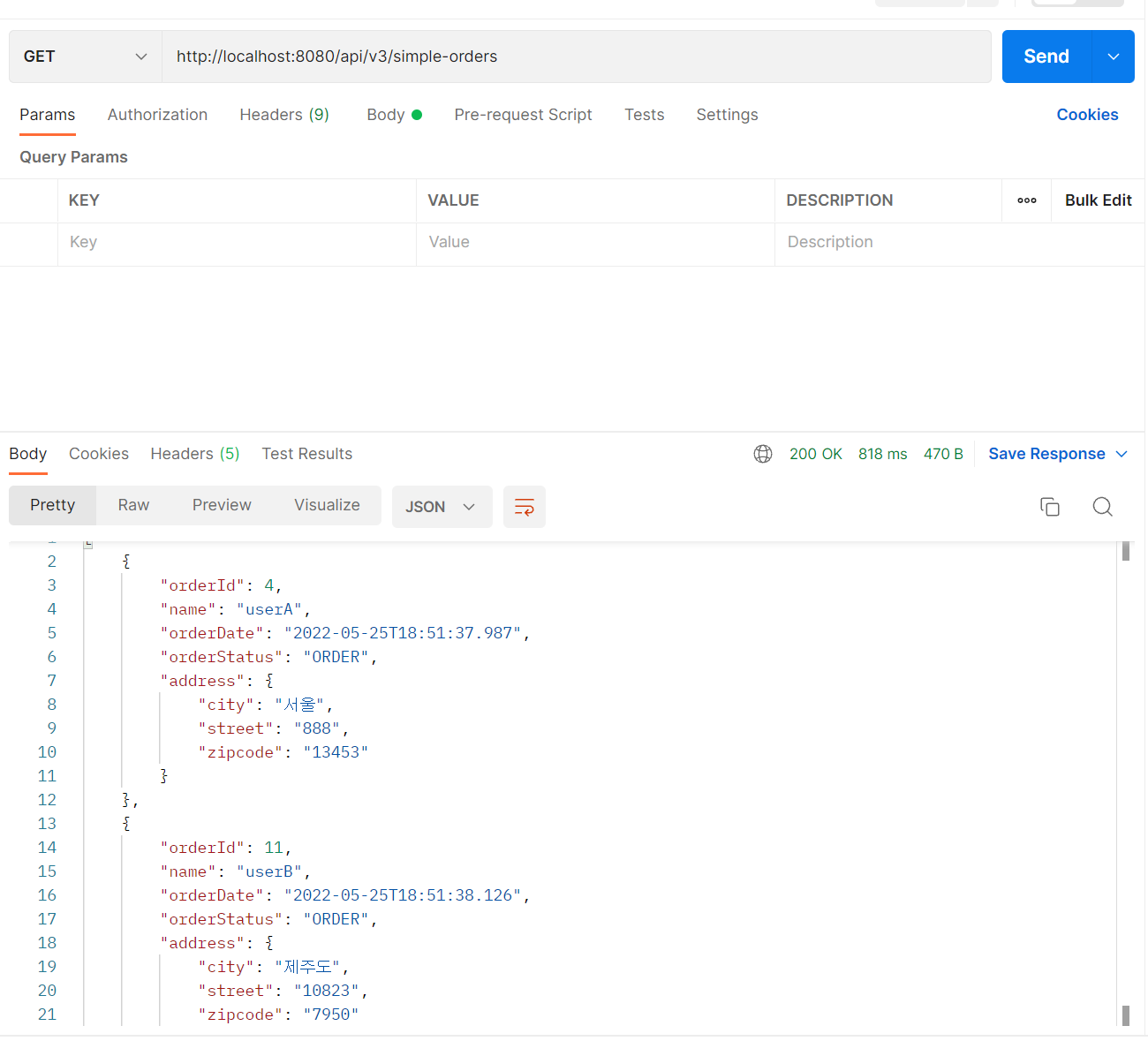1148x1041 pixels.
Task: Click the 200 OK status text
Action: tap(816, 454)
